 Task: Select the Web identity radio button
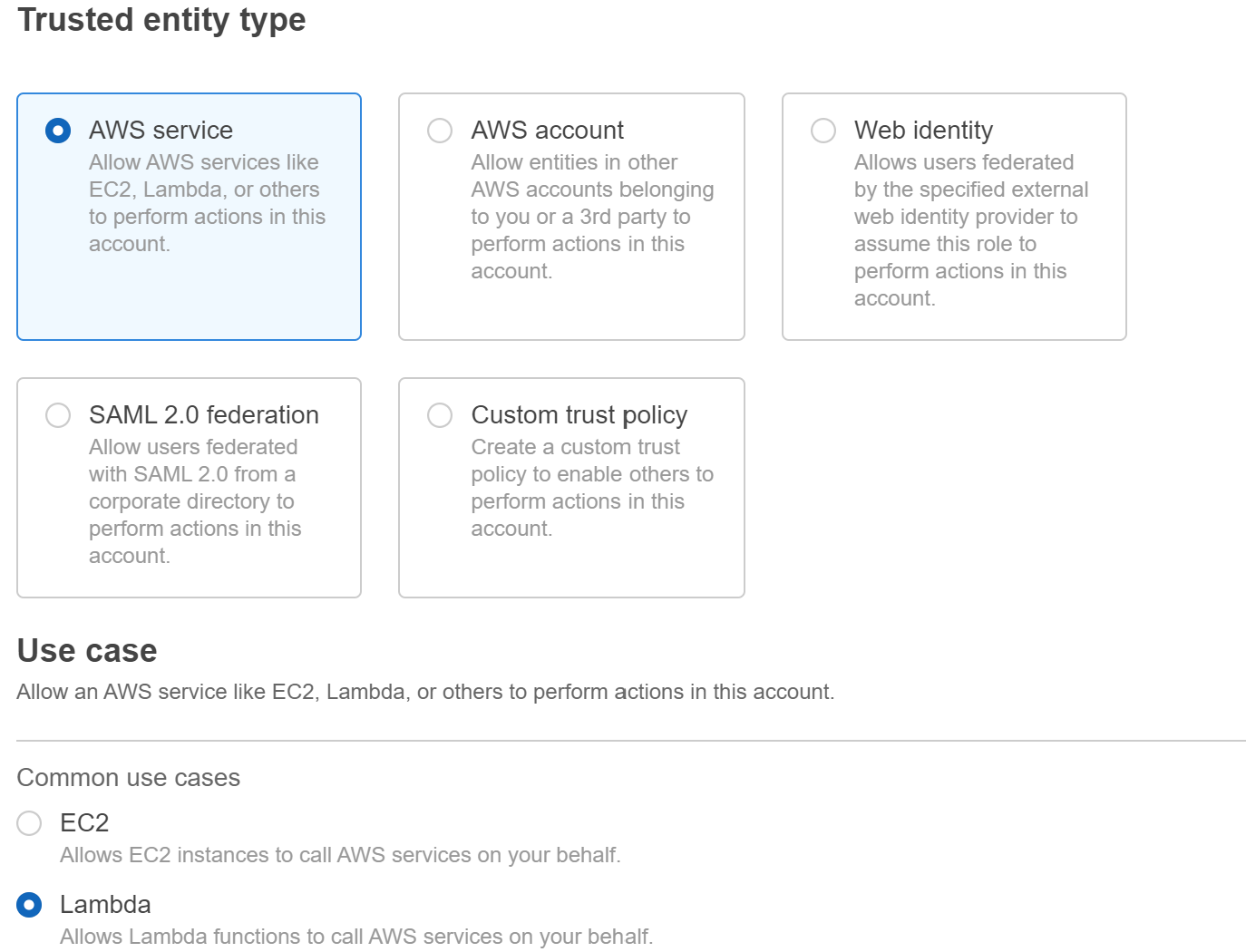tap(823, 131)
